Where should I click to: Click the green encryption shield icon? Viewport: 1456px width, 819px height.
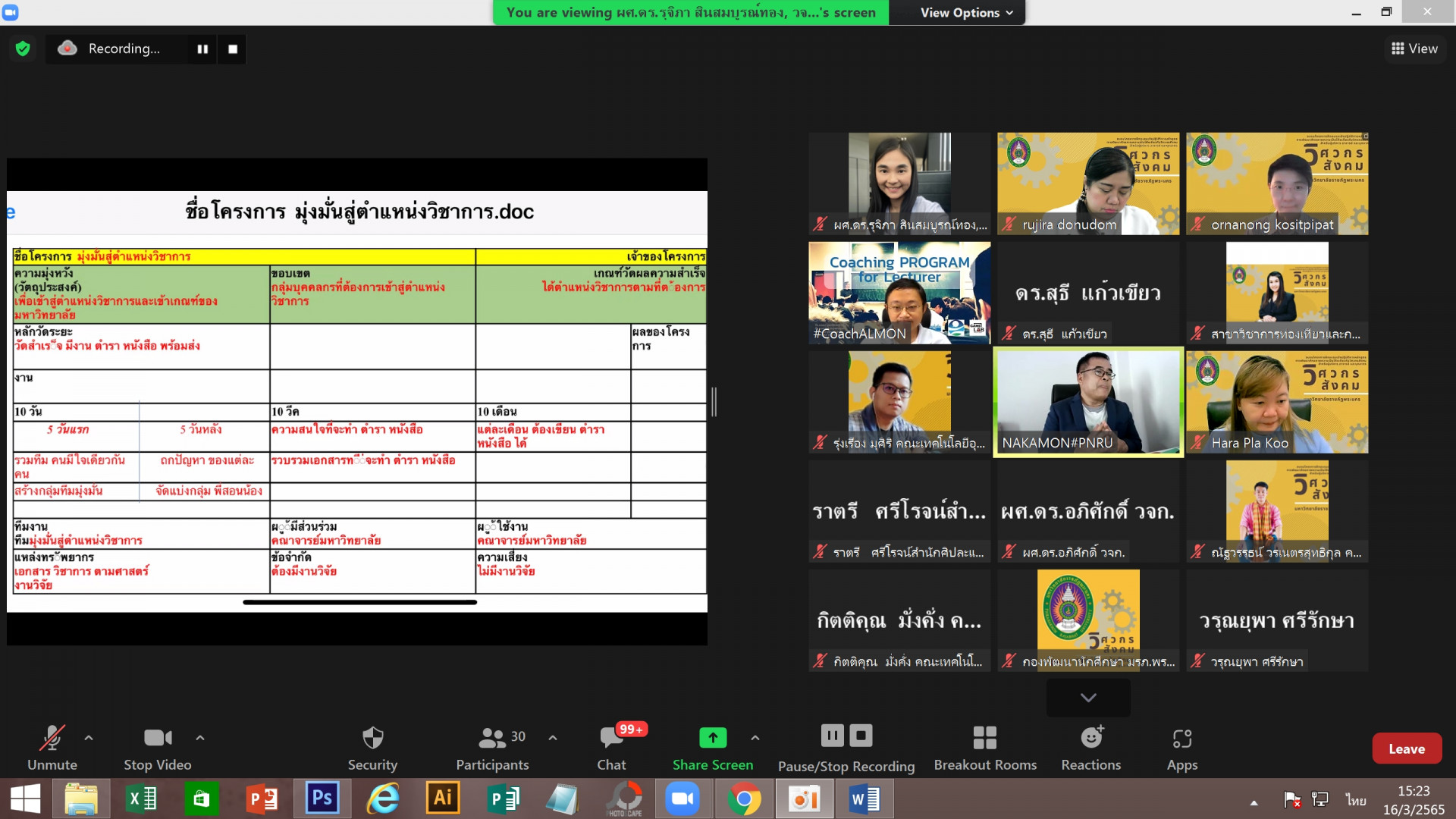[23, 49]
